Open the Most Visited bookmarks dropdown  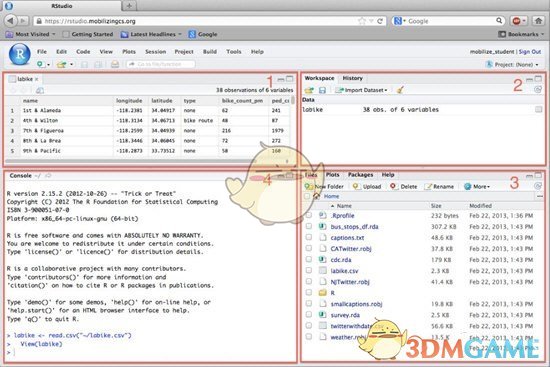click(31, 34)
